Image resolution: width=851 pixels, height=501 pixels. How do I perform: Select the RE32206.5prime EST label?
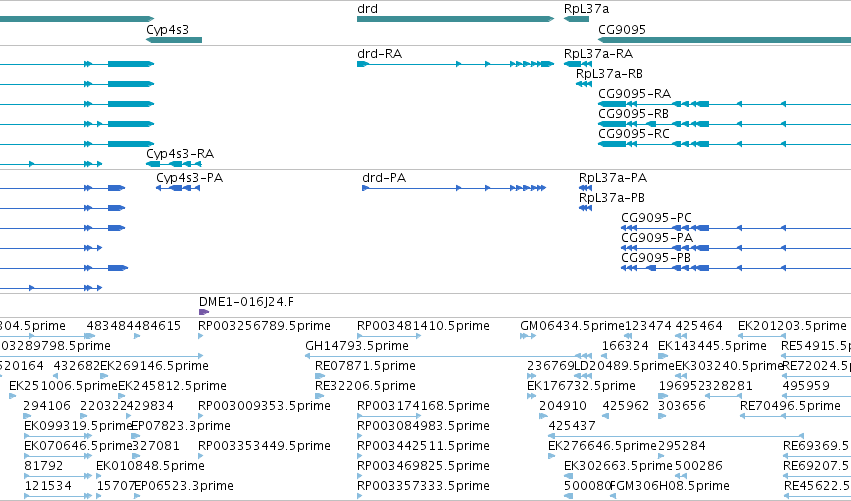pyautogui.click(x=365, y=386)
